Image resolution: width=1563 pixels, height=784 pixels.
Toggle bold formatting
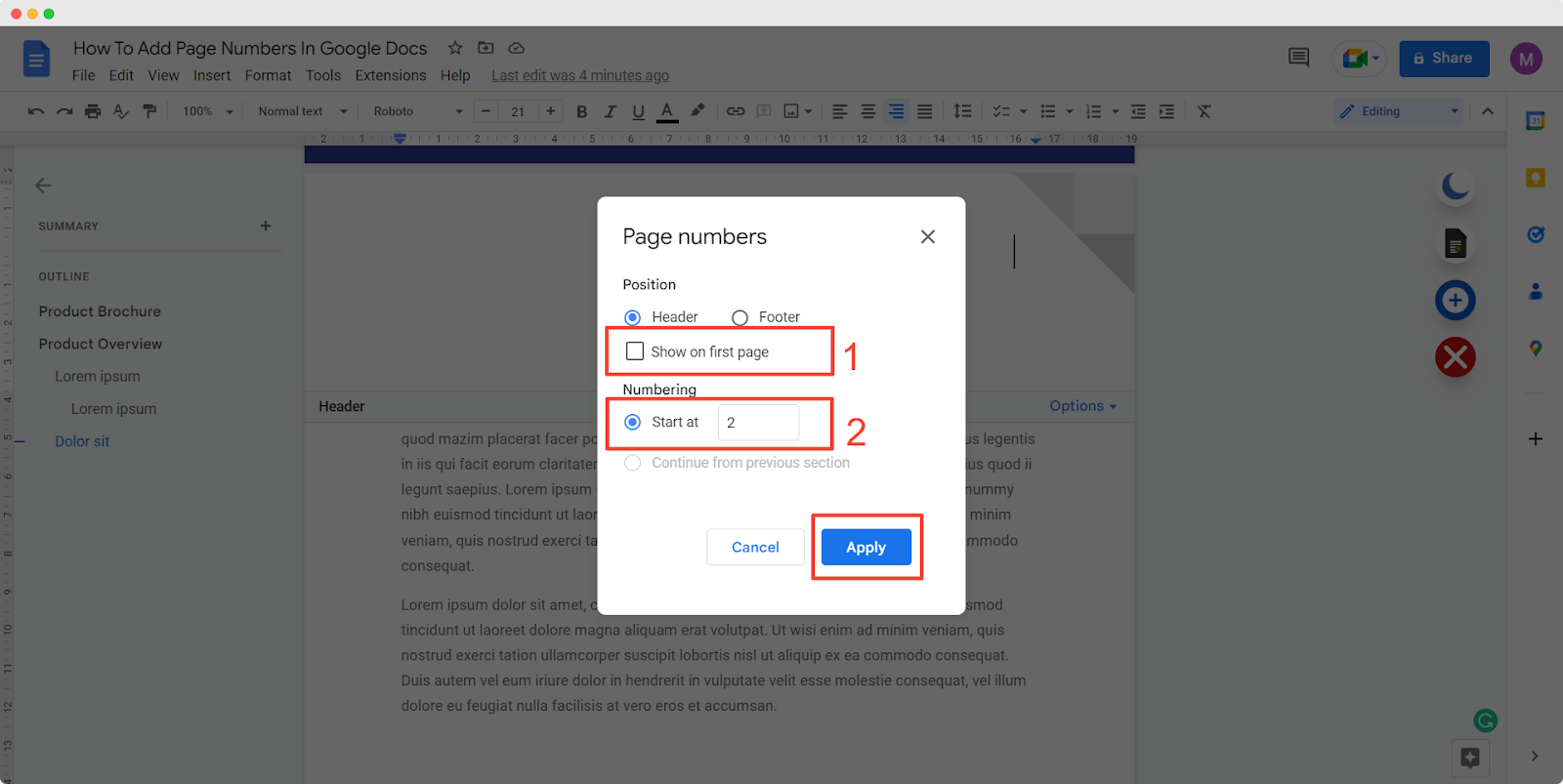tap(581, 111)
